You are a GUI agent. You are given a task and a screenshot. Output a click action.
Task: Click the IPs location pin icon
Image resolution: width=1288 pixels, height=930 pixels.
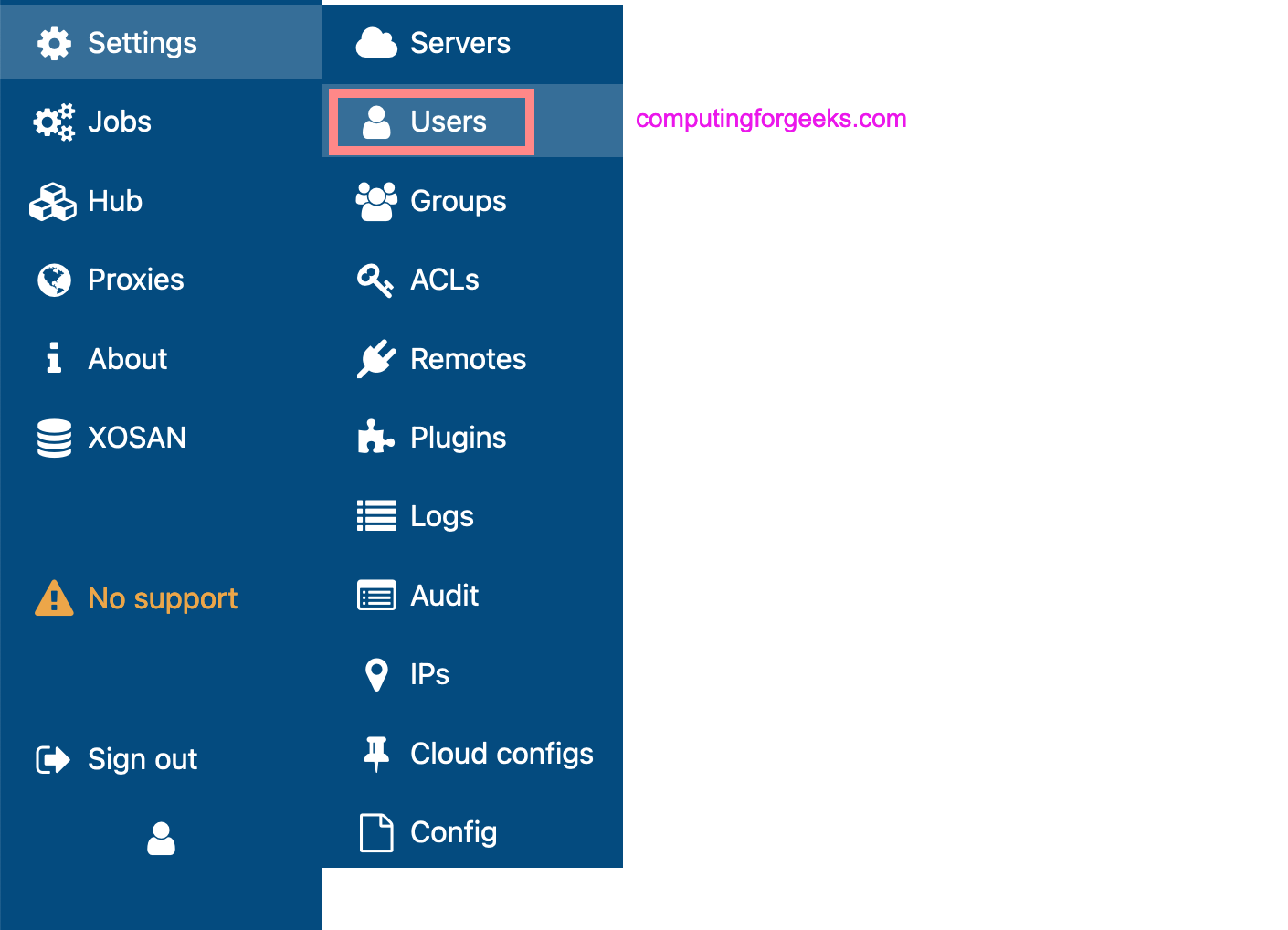point(375,673)
